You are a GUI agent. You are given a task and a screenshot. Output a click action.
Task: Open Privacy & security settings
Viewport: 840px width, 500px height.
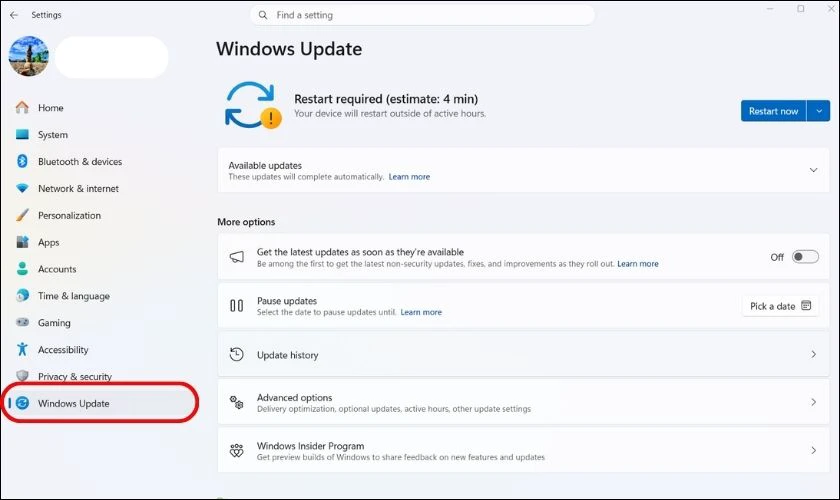pyautogui.click(x=74, y=376)
